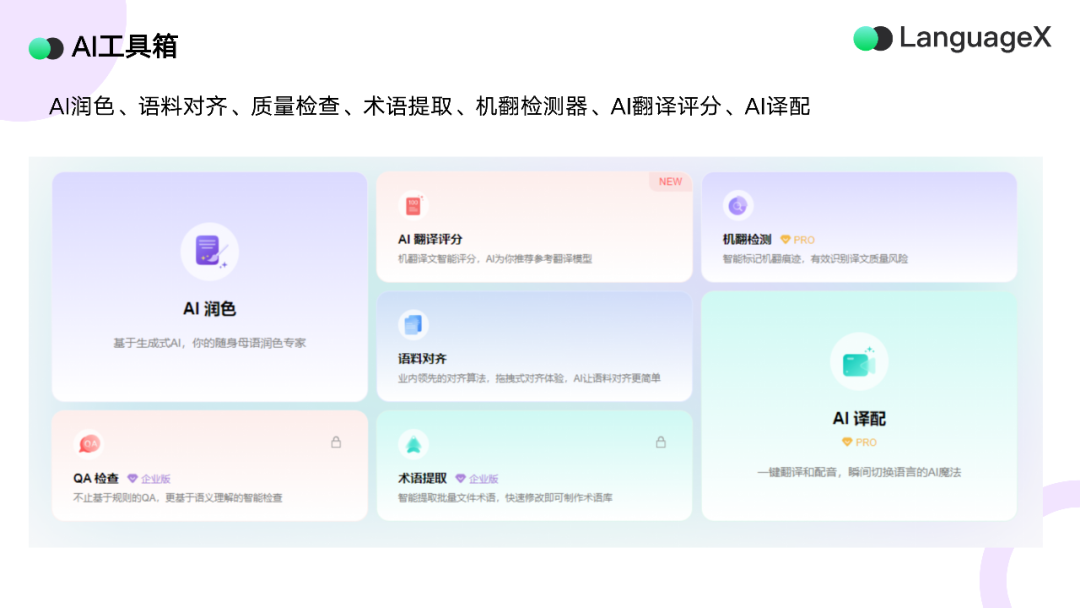Viewport: 1080px width, 608px height.
Task: Toggle the lock on the 术语提取 card
Action: [x=661, y=441]
